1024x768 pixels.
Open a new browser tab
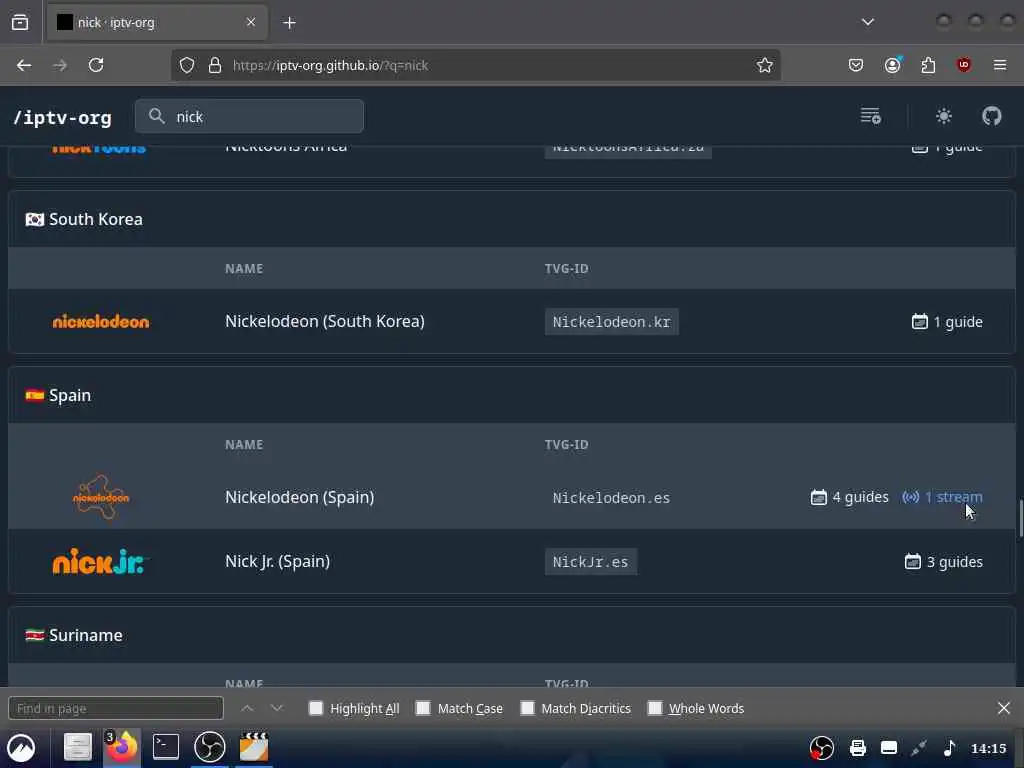[x=289, y=23]
